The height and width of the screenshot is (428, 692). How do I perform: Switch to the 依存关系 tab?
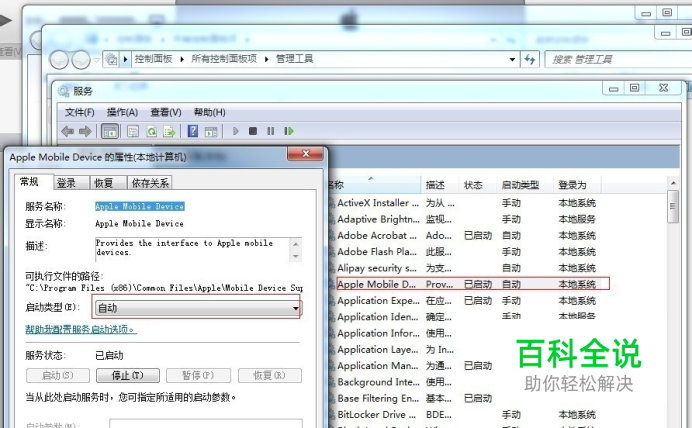[x=150, y=183]
